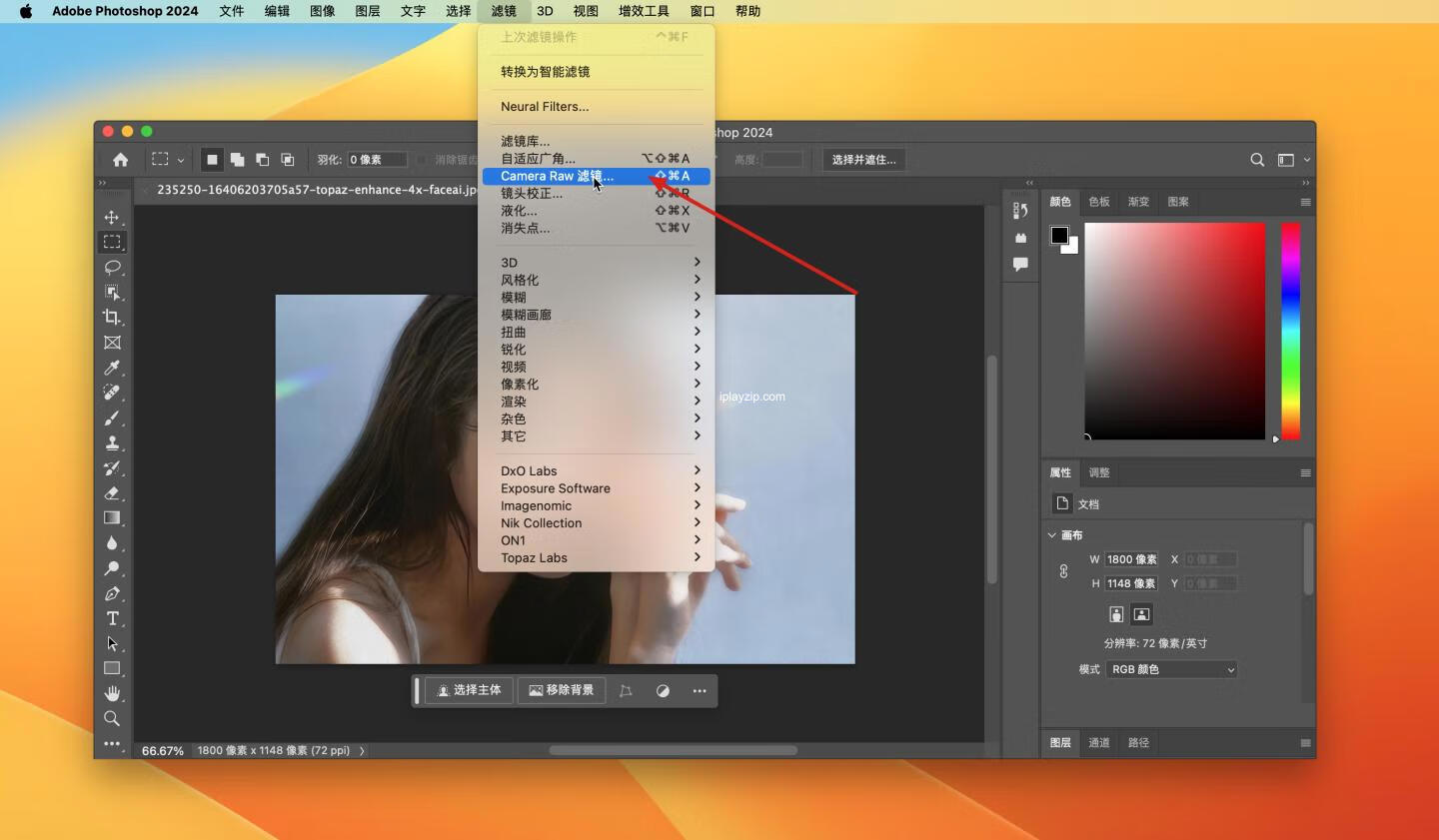1439x840 pixels.
Task: Click the 移除背景 button
Action: [562, 691]
